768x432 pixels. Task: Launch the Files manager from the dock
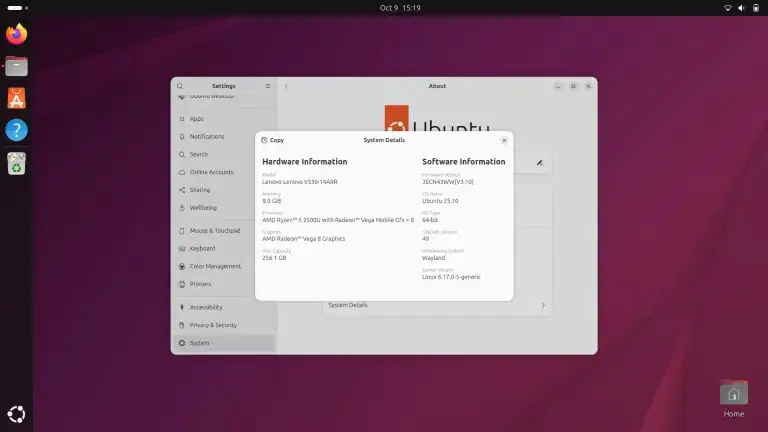pos(16,66)
